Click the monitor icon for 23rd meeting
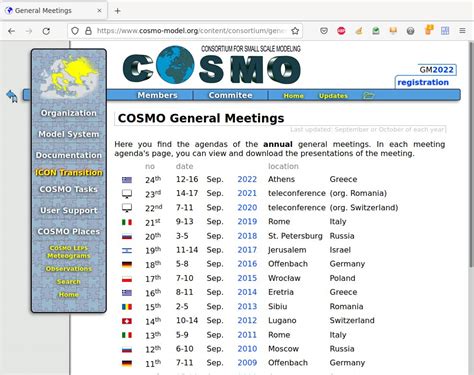474x375 pixels. pyautogui.click(x=127, y=194)
